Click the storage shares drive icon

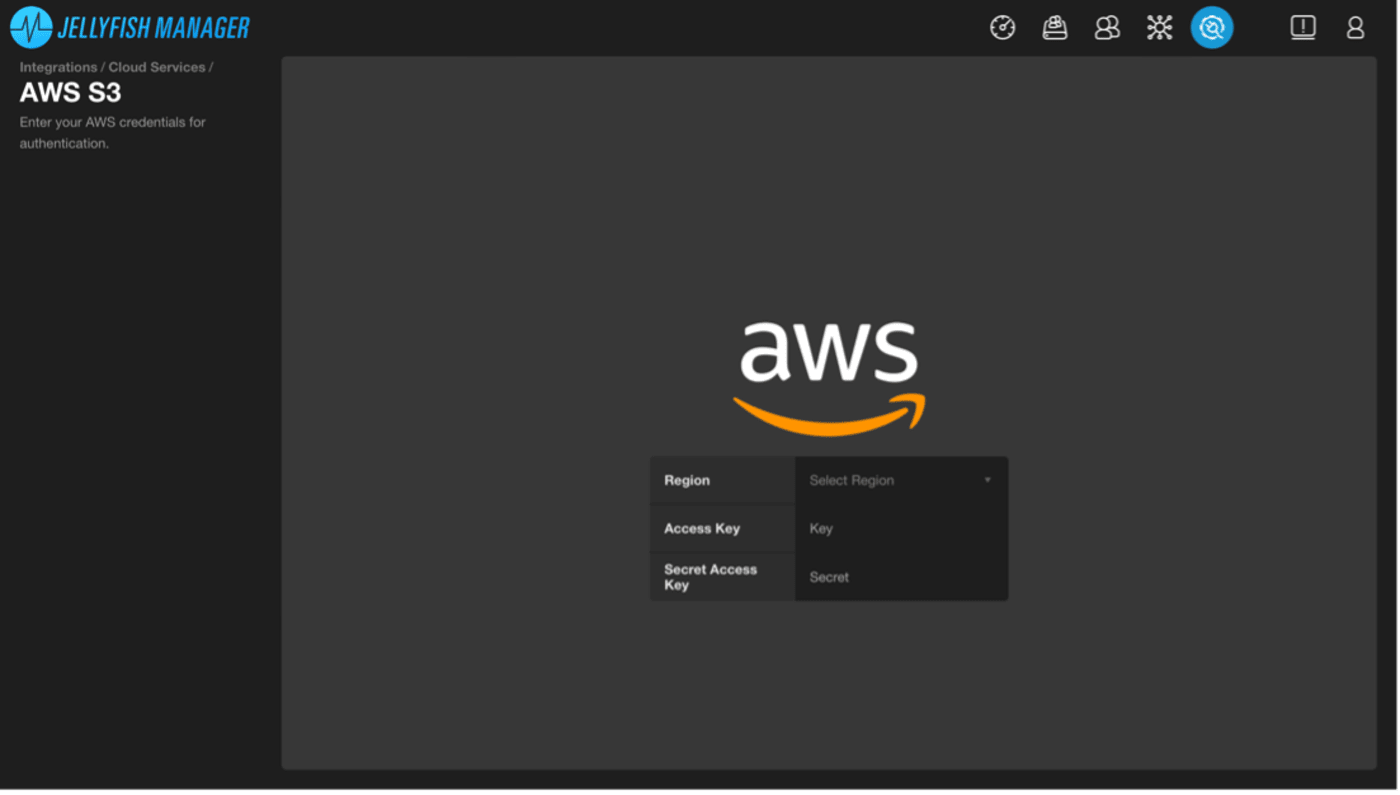tap(1054, 28)
